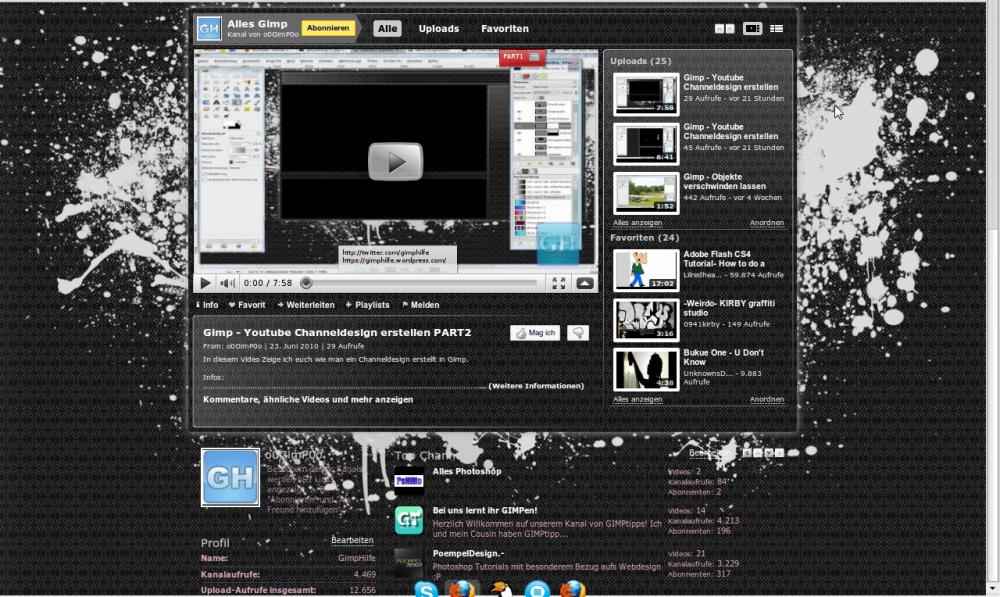
Task: Open 'Alles anzeigen' under Uploads
Action: (637, 223)
